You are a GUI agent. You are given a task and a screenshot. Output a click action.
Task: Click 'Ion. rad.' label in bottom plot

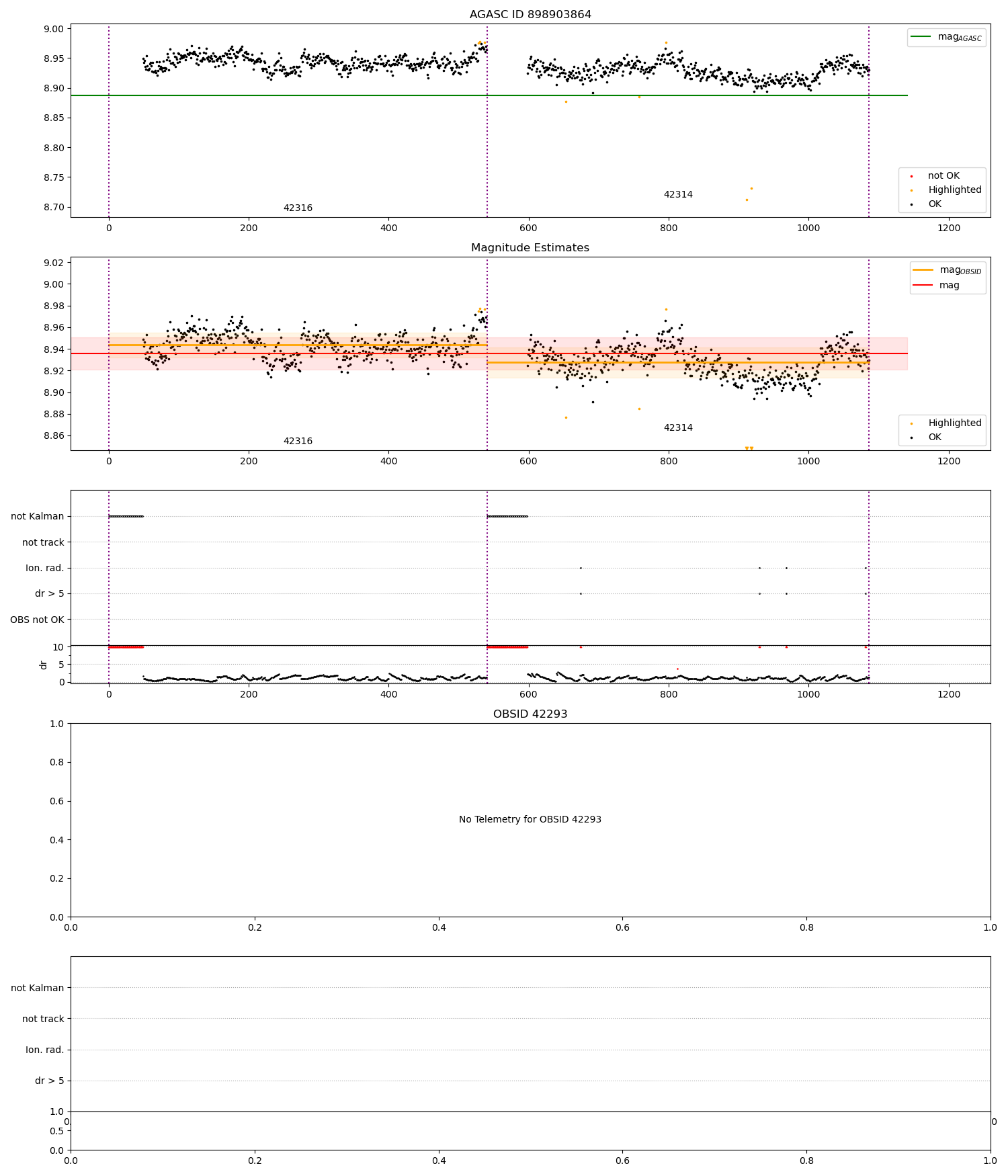(x=45, y=1050)
